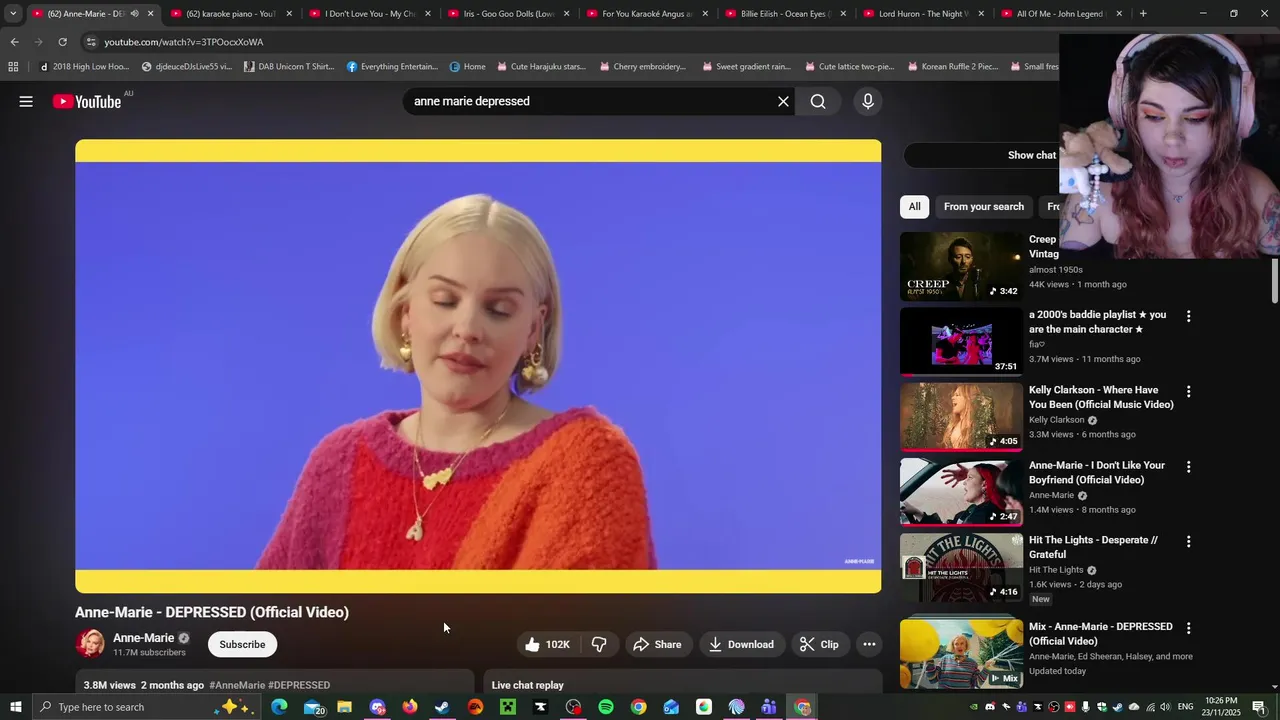Open options for Hit The Lights video
This screenshot has height=720, width=1280.
pyautogui.click(x=1188, y=541)
